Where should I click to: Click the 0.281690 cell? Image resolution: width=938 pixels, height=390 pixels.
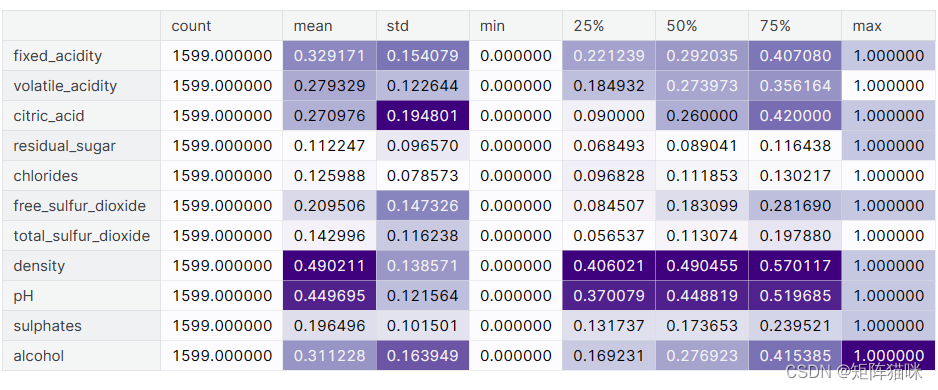point(795,206)
